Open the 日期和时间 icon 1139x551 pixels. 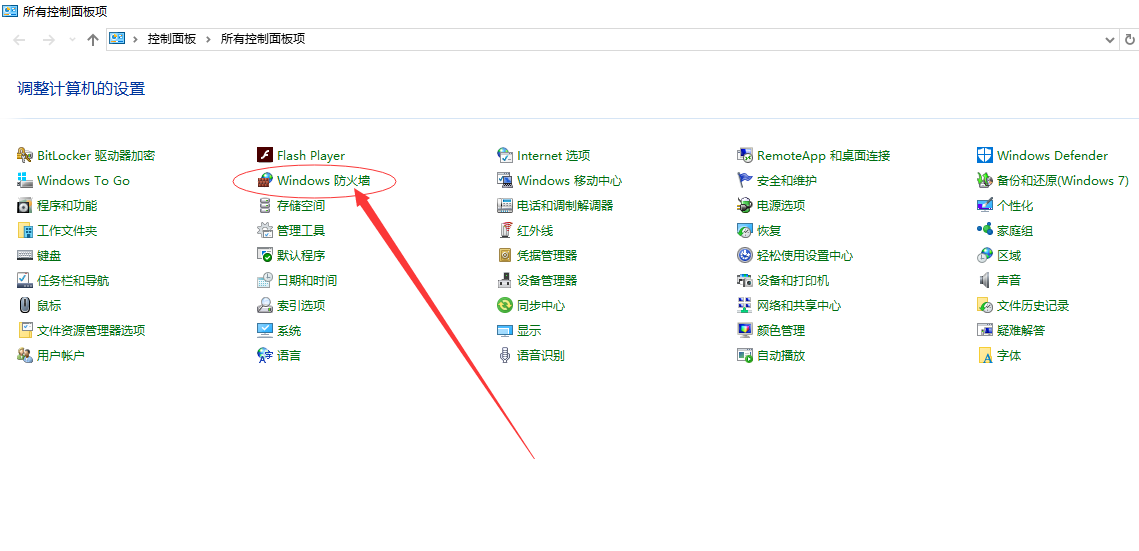tap(264, 280)
